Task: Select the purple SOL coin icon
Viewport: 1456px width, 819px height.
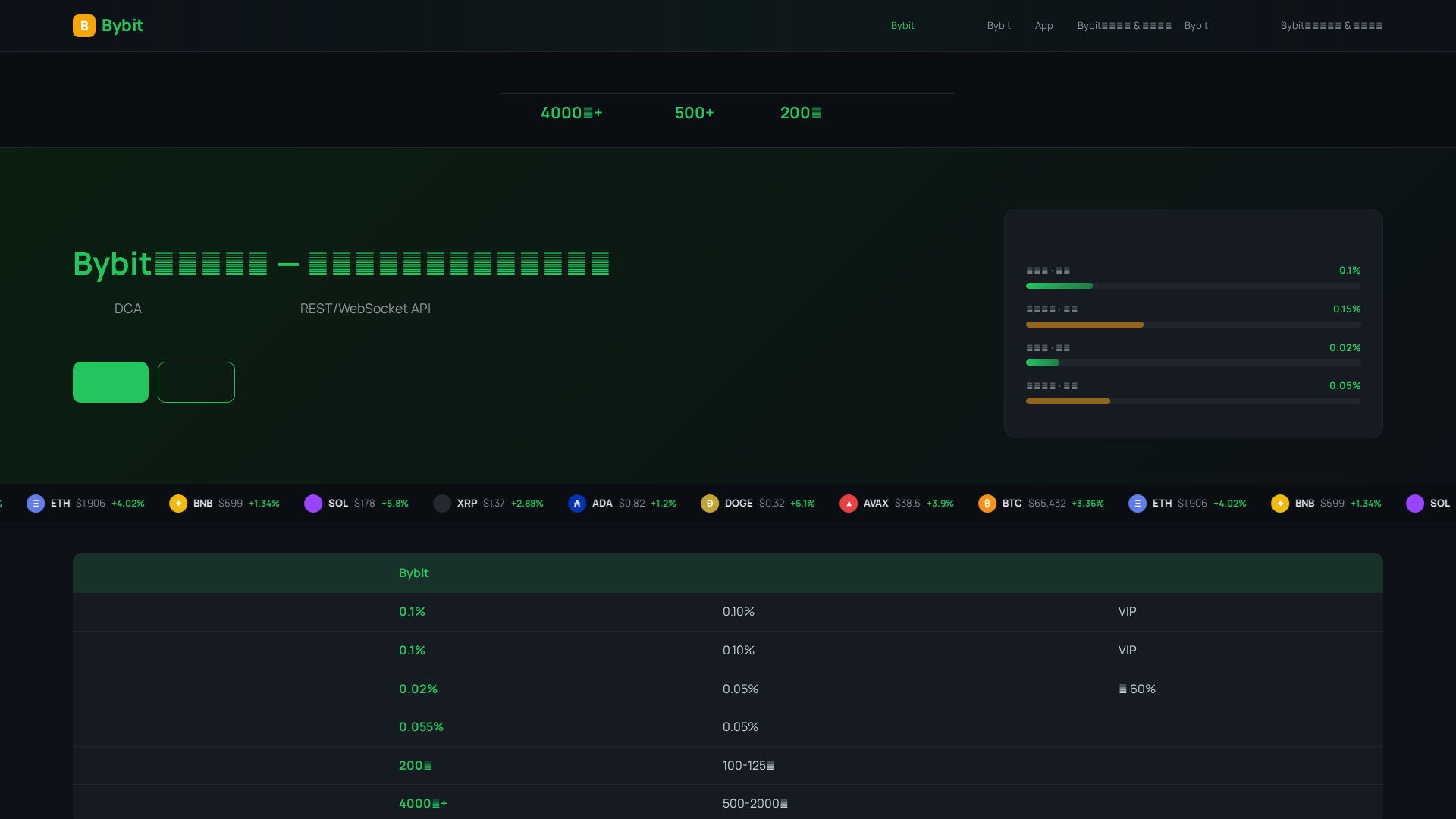Action: tap(313, 503)
